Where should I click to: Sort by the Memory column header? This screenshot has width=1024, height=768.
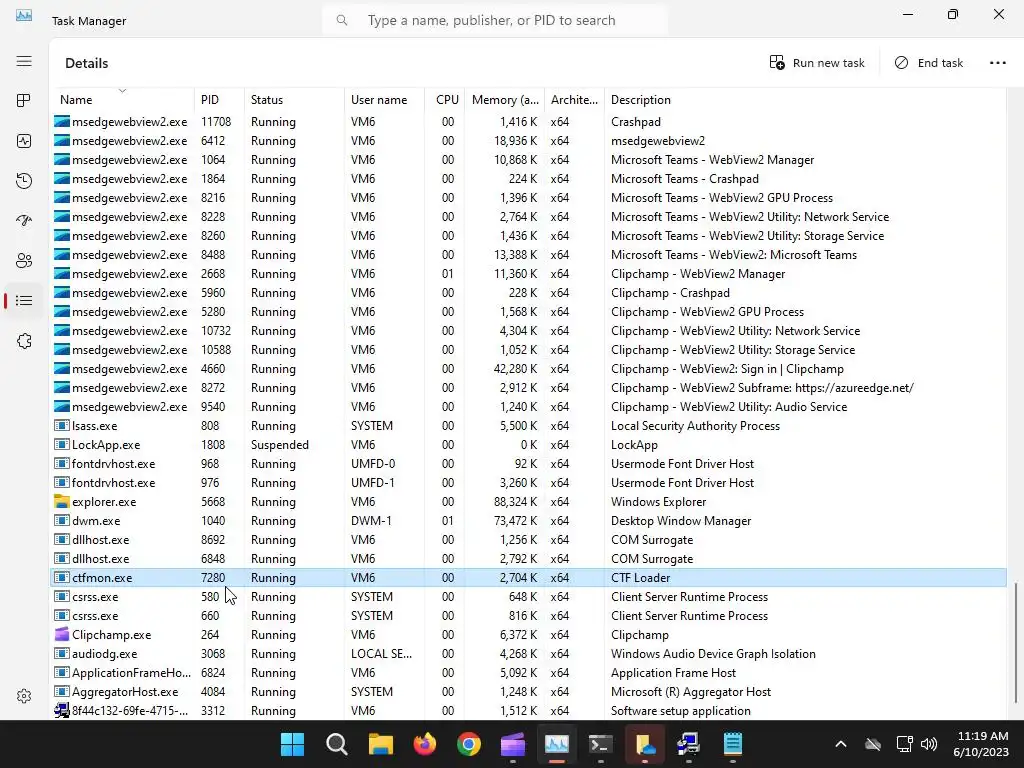point(504,100)
